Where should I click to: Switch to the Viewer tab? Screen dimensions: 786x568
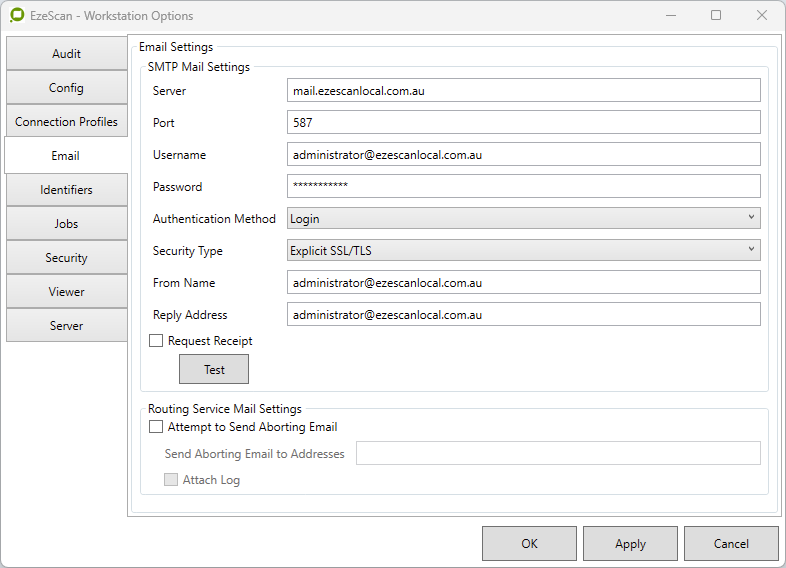tap(66, 292)
